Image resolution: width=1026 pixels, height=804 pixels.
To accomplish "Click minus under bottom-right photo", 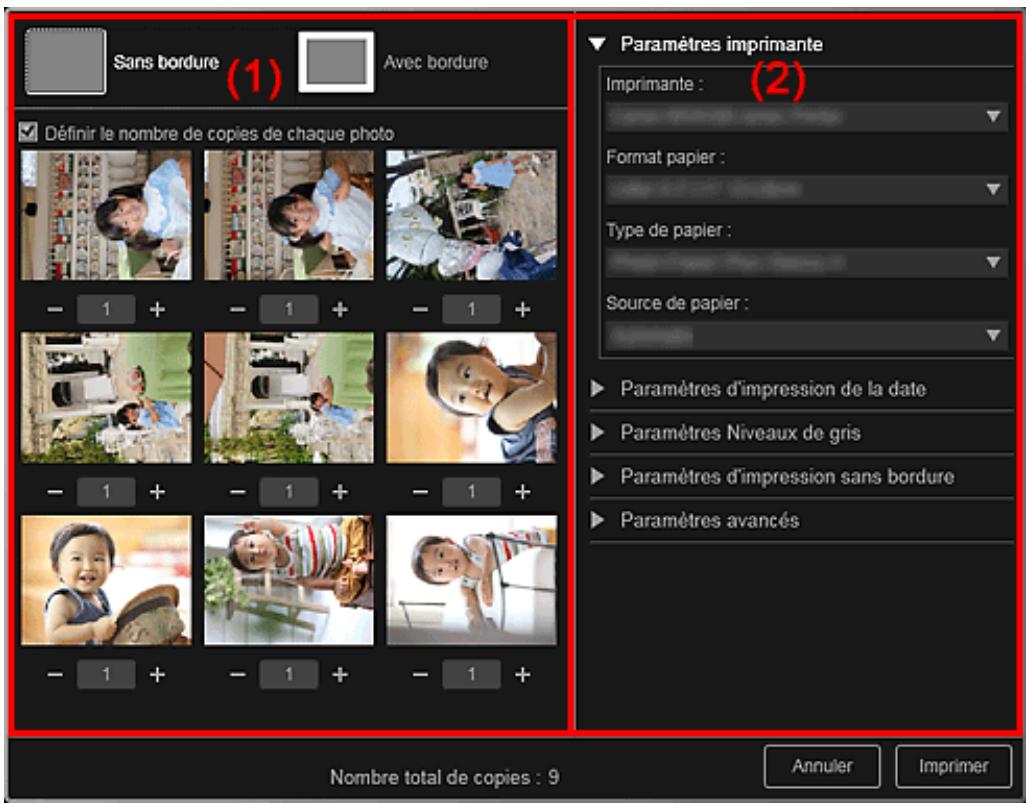I will (423, 674).
